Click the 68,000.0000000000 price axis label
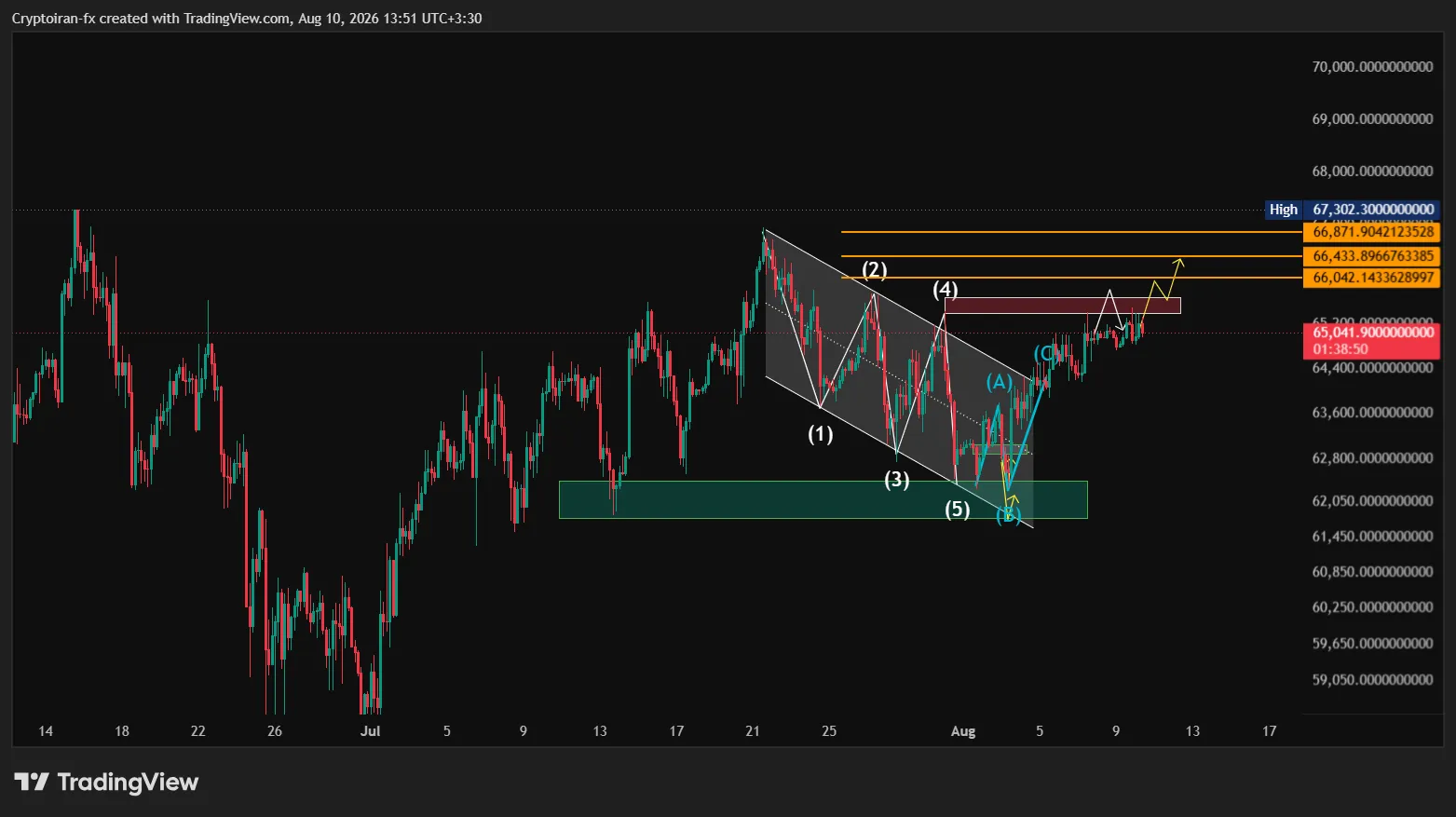 tap(1372, 171)
